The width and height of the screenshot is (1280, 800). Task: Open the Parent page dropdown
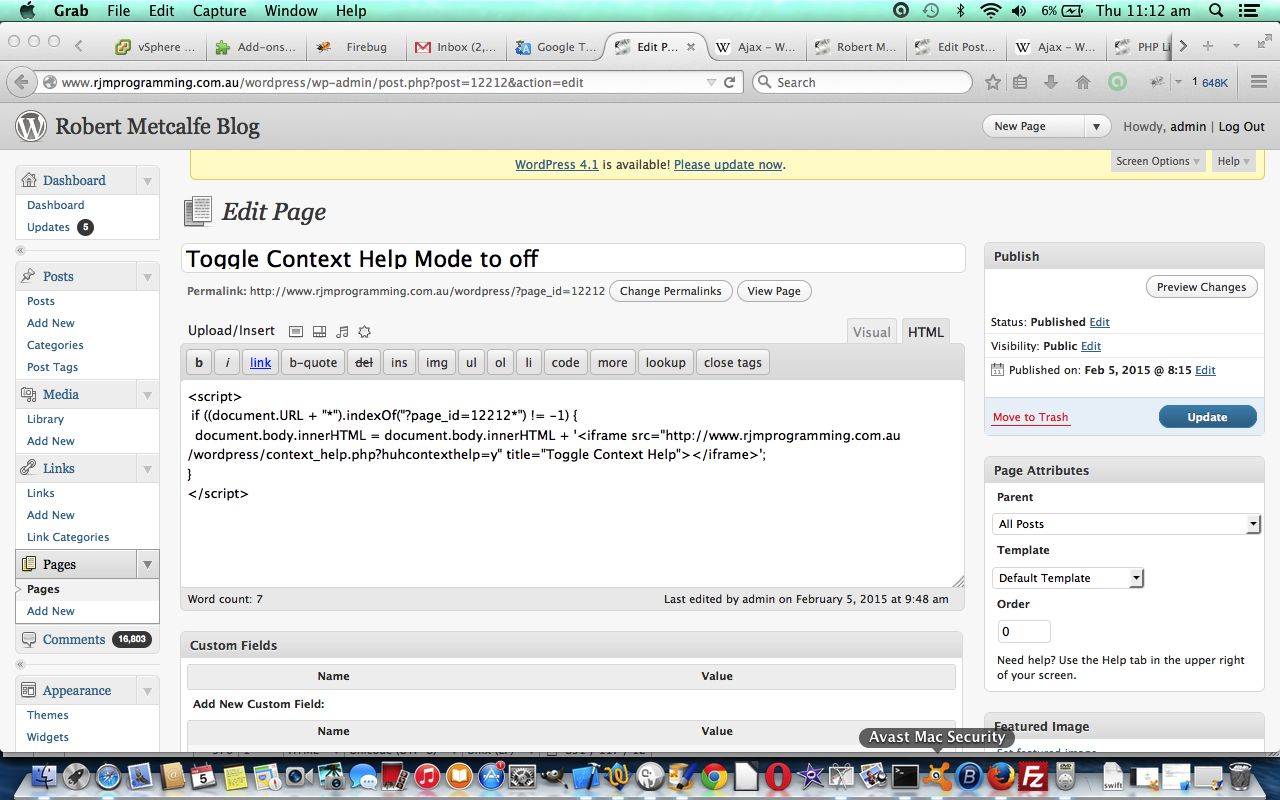1128,524
